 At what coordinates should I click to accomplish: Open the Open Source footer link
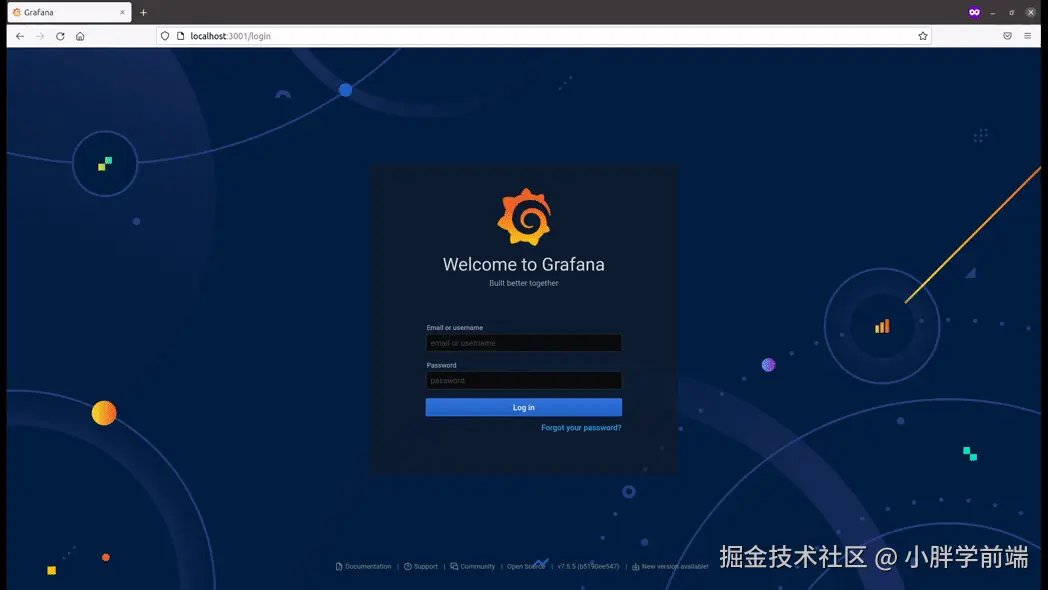pos(526,567)
